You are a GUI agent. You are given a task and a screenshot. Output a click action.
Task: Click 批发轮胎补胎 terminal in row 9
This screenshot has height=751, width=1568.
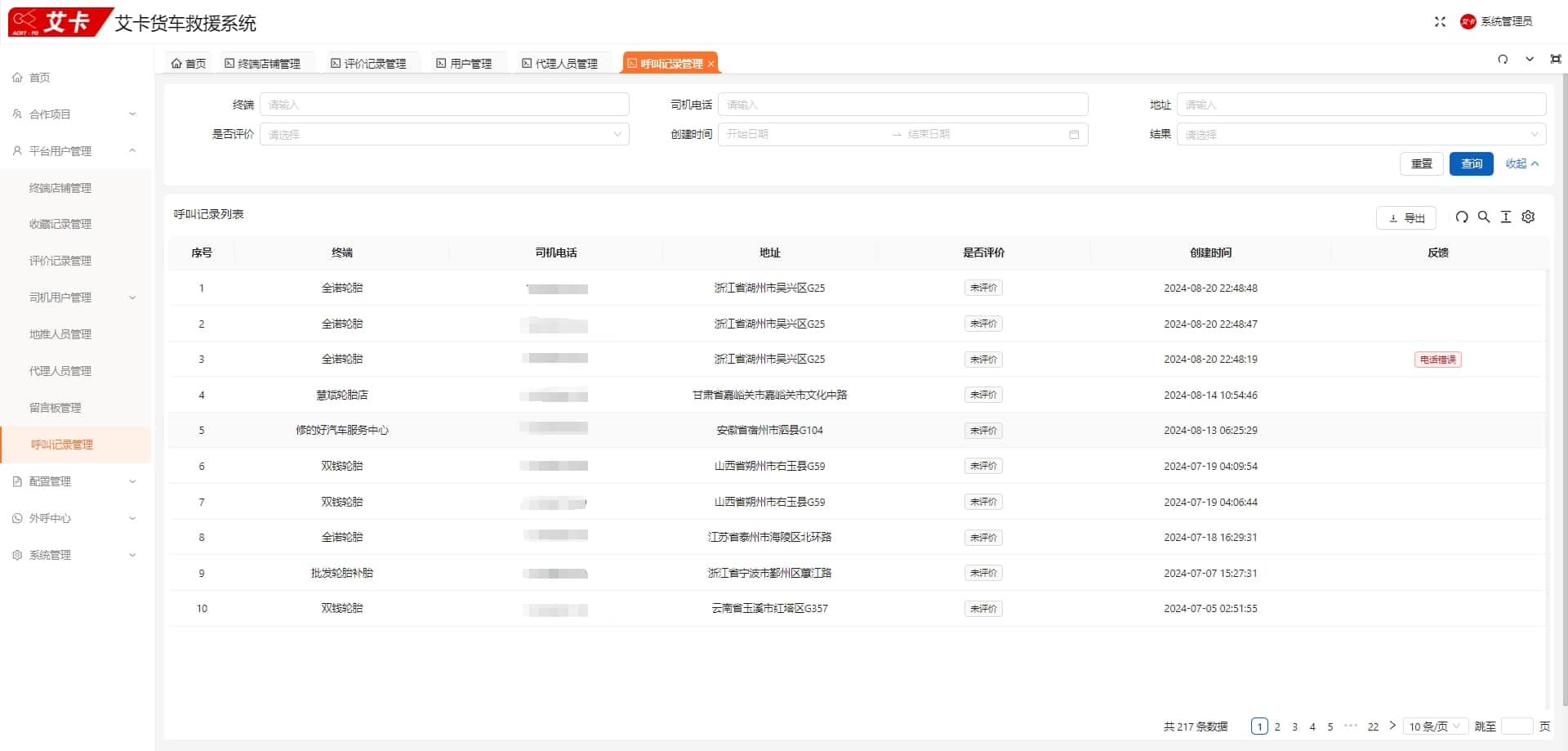point(342,574)
